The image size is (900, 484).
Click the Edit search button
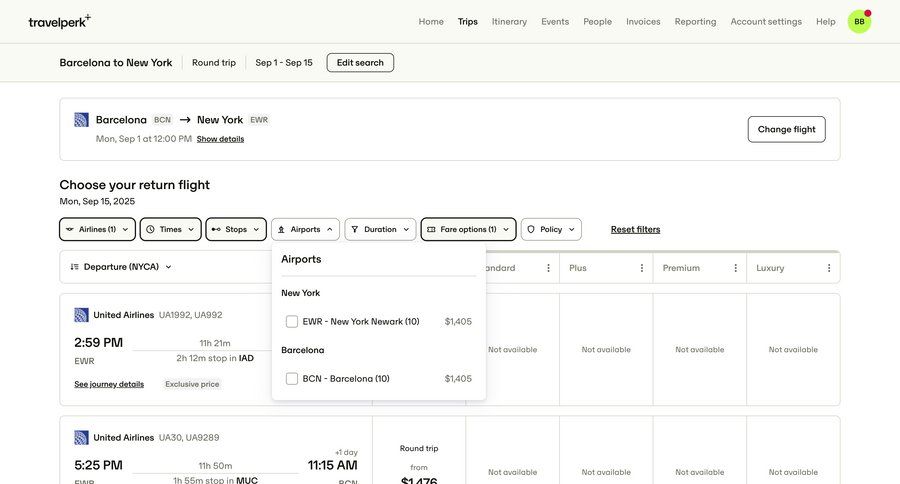(360, 63)
